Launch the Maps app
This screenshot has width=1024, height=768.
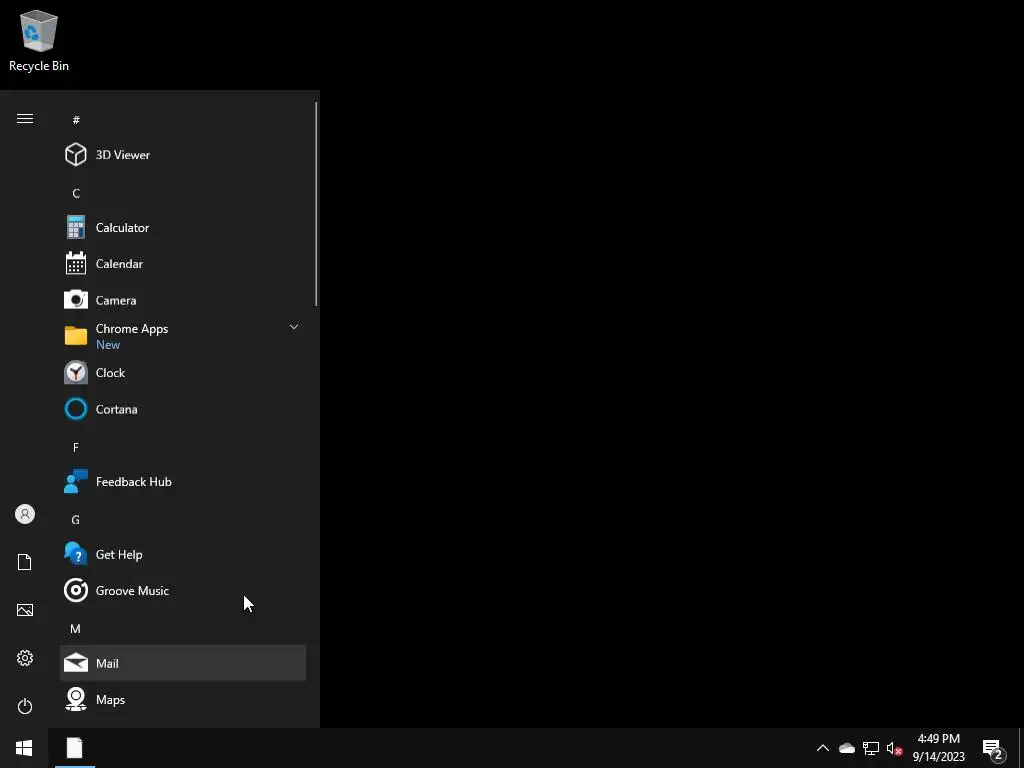coord(183,700)
